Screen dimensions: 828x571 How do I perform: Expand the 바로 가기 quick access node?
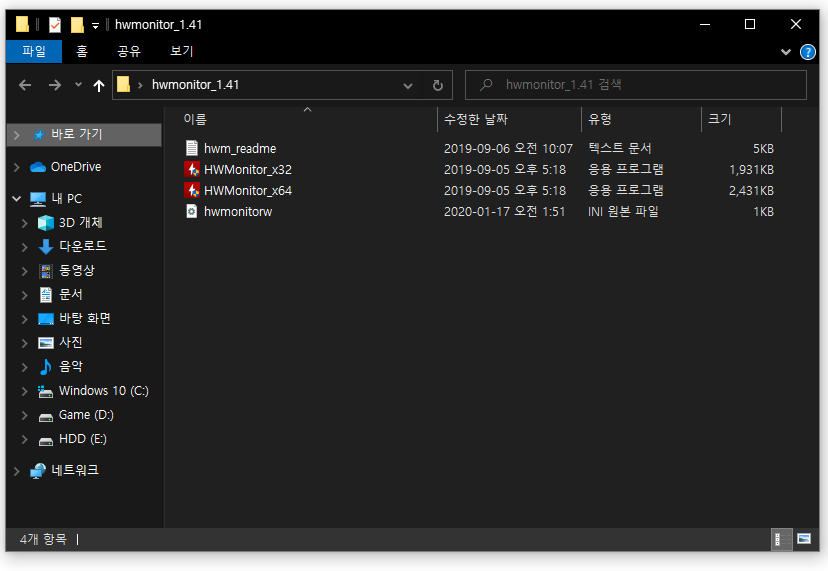pyautogui.click(x=16, y=135)
